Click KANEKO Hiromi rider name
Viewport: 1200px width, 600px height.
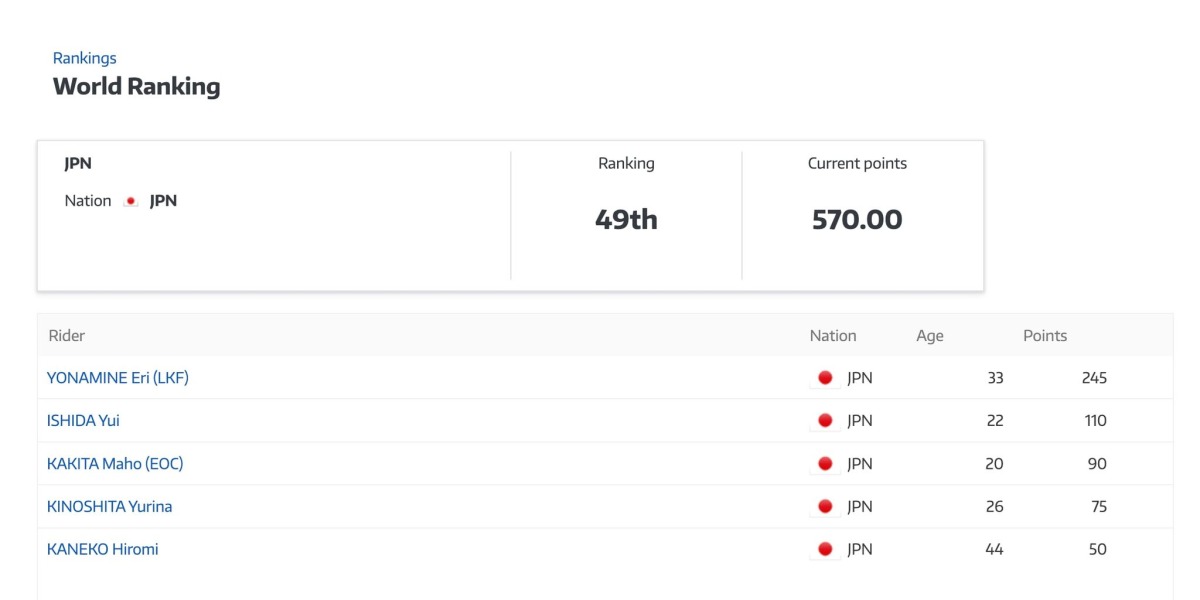tap(102, 549)
